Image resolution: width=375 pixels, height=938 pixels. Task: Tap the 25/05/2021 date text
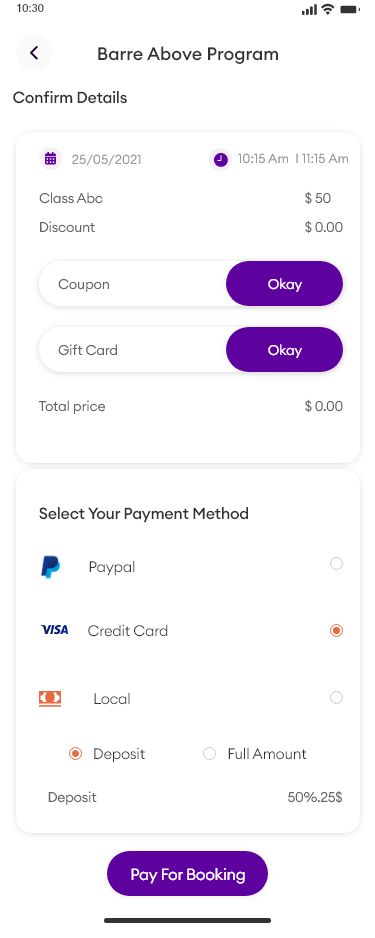106,160
